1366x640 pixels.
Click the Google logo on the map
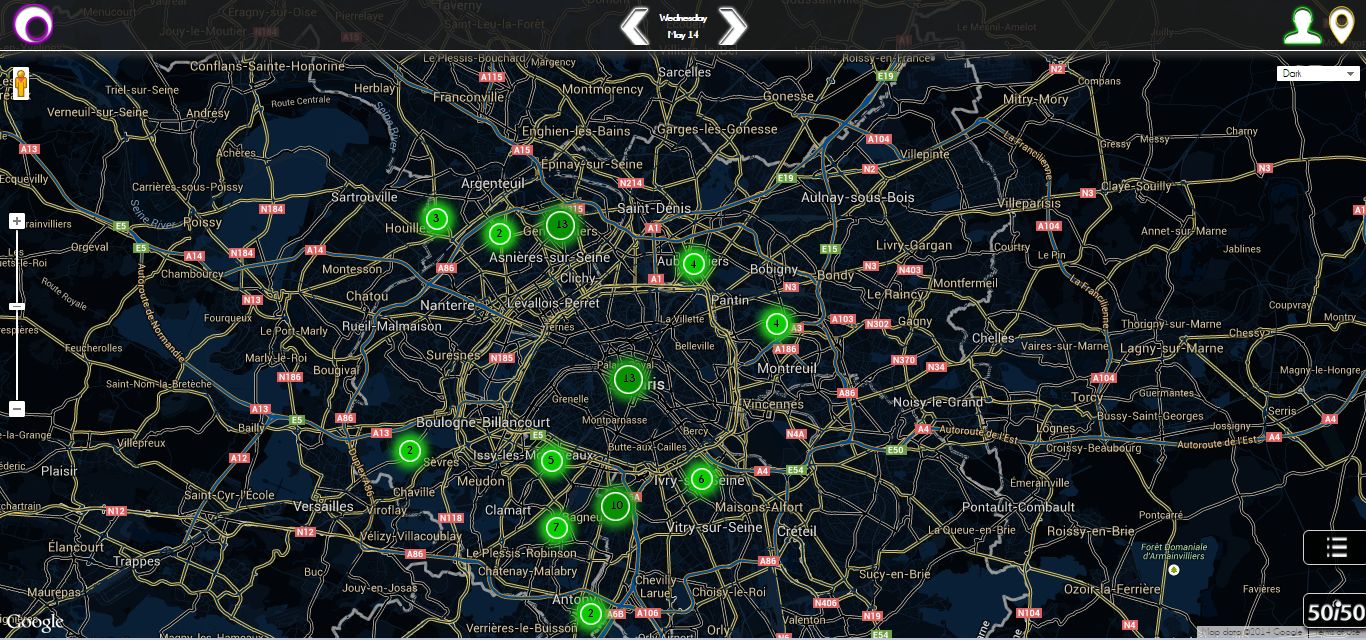coord(35,622)
